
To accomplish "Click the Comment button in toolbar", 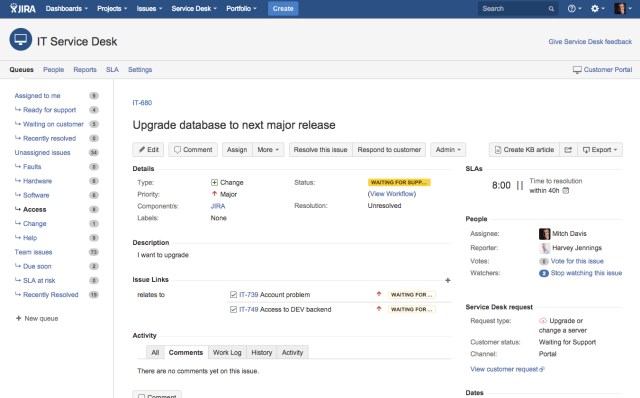I will click(x=193, y=150).
